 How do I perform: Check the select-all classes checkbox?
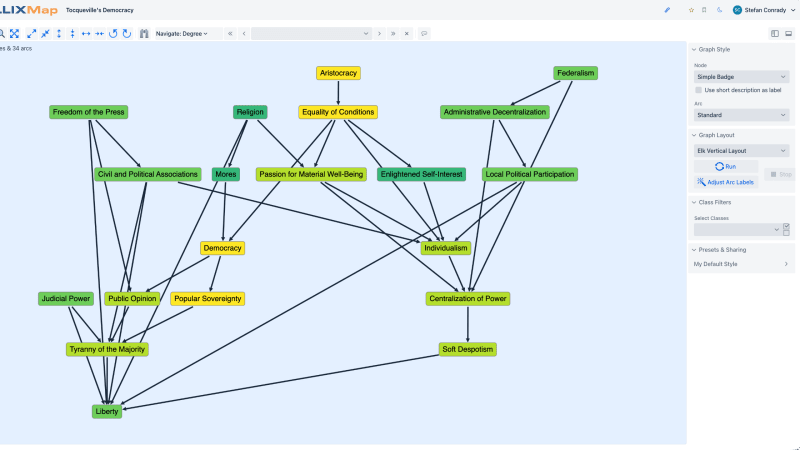tap(786, 226)
